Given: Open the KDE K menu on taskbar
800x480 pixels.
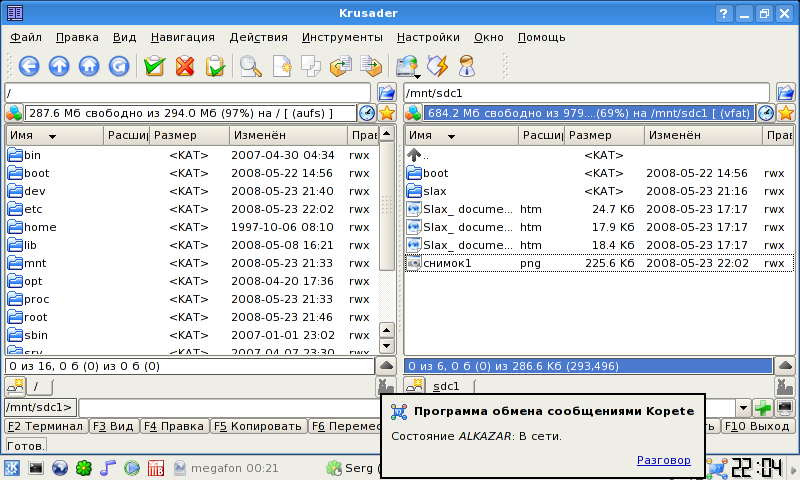Looking at the screenshot, I should (x=12, y=467).
